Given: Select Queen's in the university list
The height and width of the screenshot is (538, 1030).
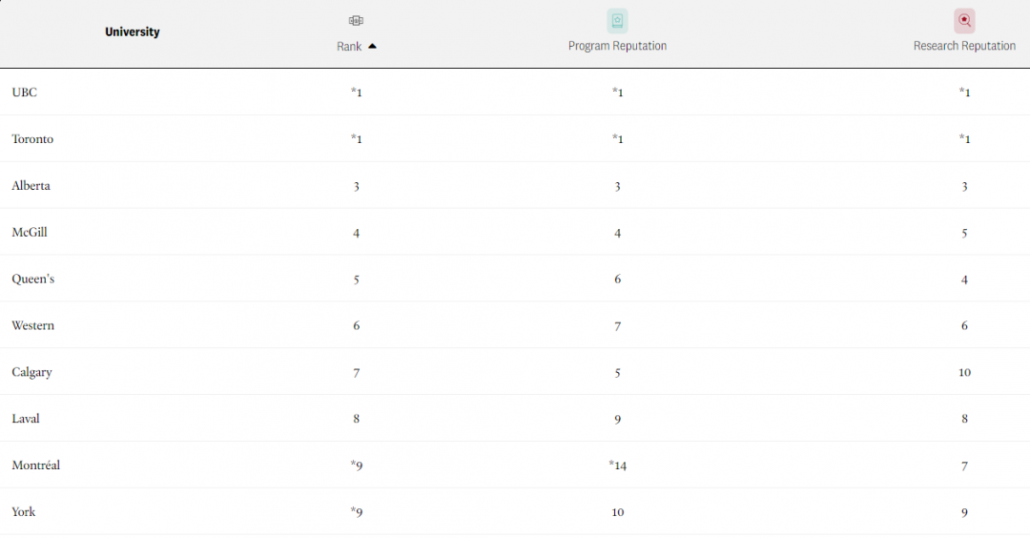Looking at the screenshot, I should (x=33, y=279).
